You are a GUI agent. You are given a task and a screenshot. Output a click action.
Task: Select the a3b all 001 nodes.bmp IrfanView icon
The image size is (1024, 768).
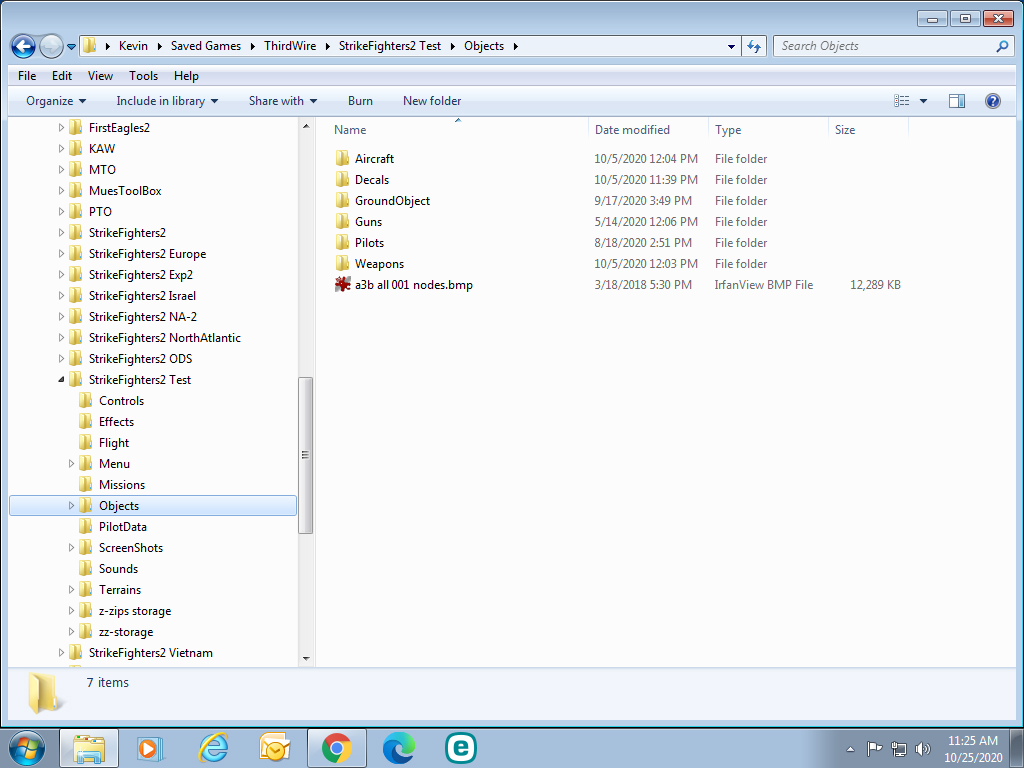(342, 285)
